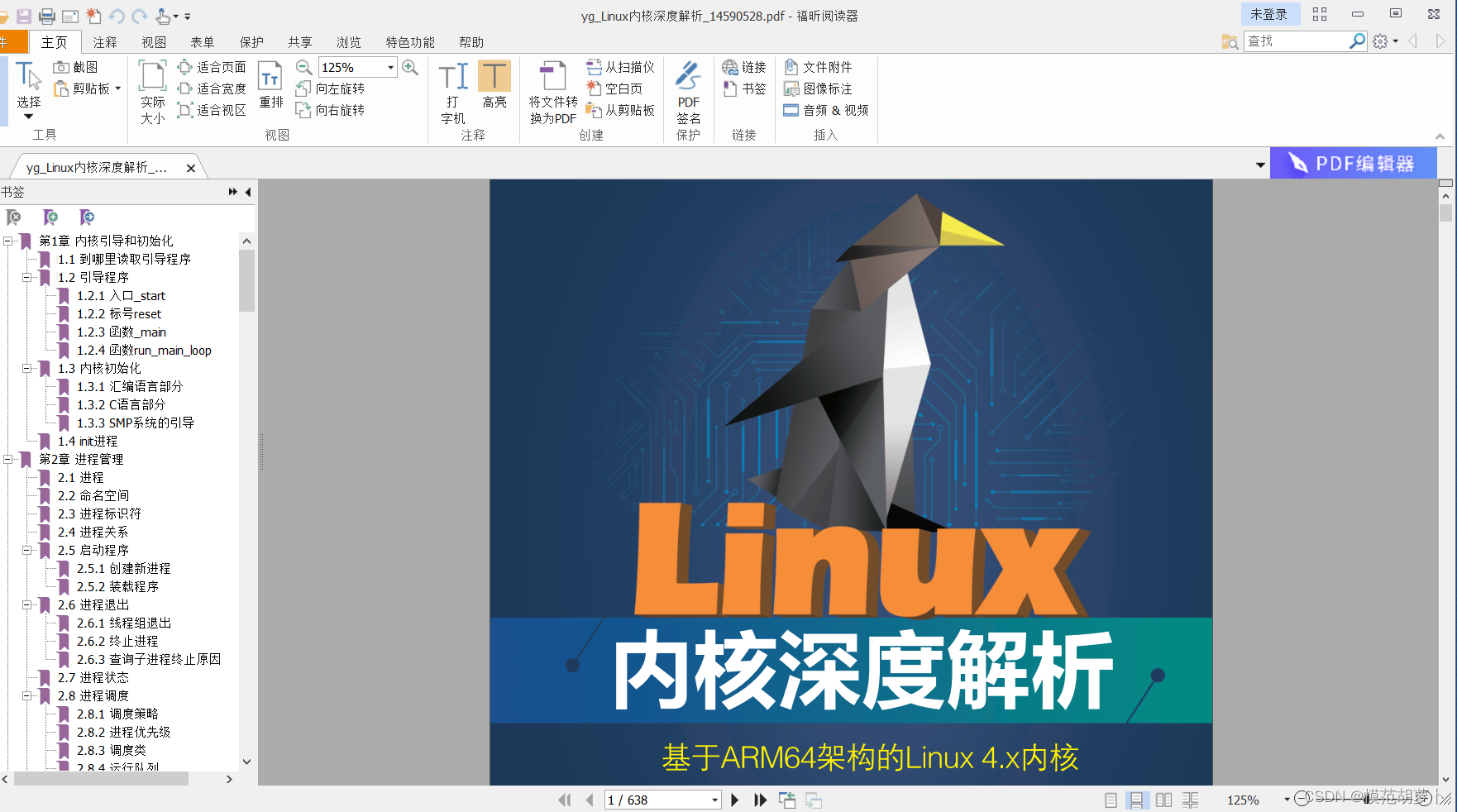Open the zoom level dropdown showing 125%
The height and width of the screenshot is (812, 1457).
(390, 67)
